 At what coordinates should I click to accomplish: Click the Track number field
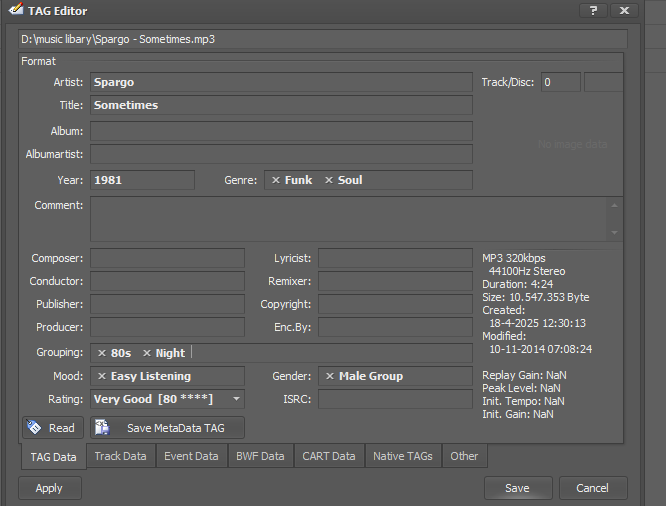coord(560,82)
